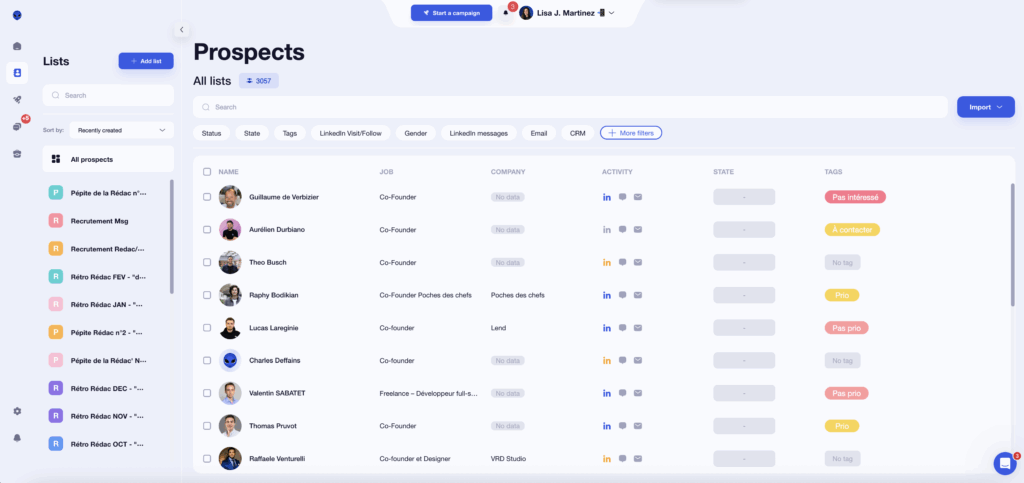Expand the Sort by Recently created dropdown

point(121,130)
